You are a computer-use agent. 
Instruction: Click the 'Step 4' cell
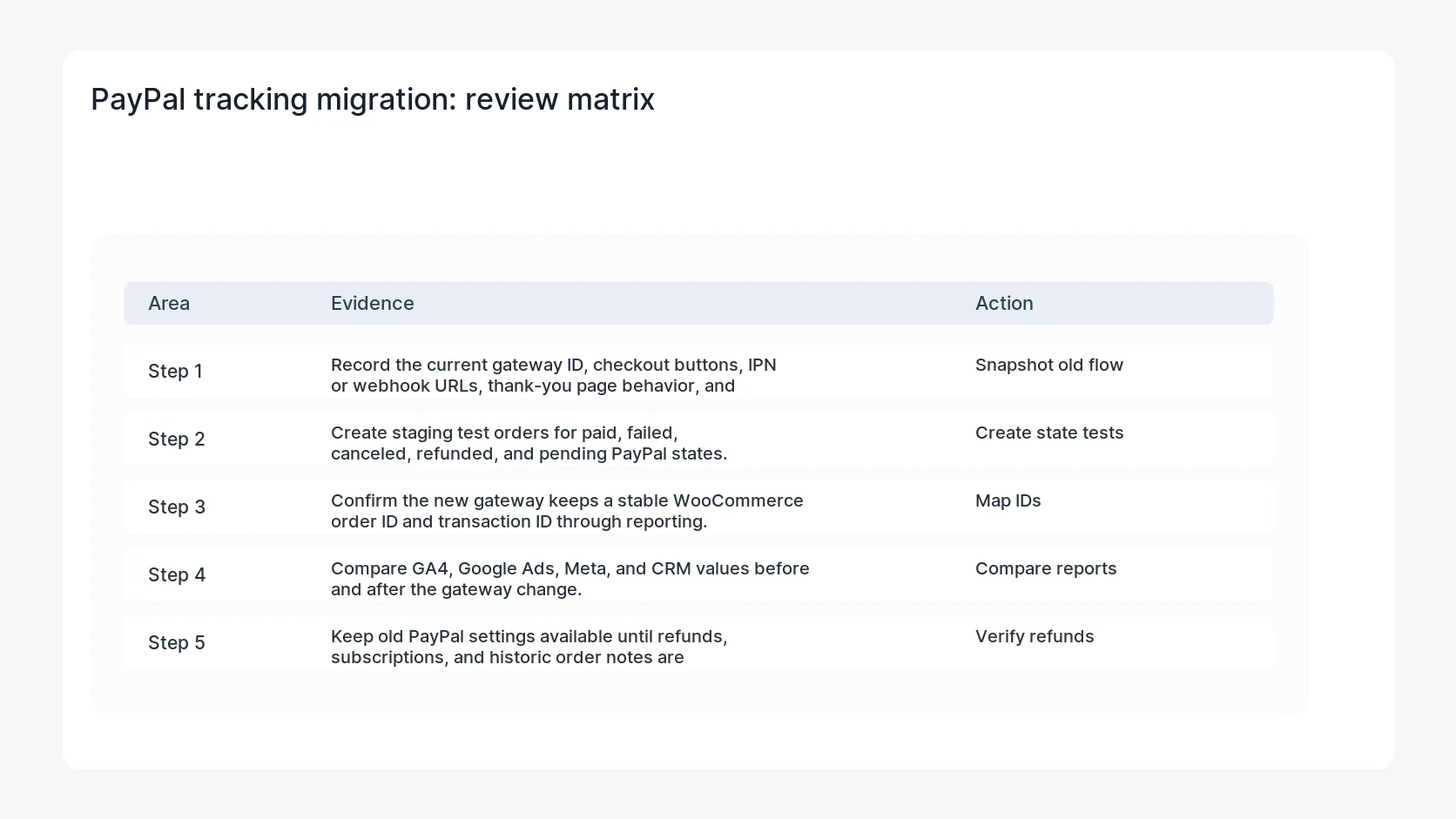coord(177,574)
